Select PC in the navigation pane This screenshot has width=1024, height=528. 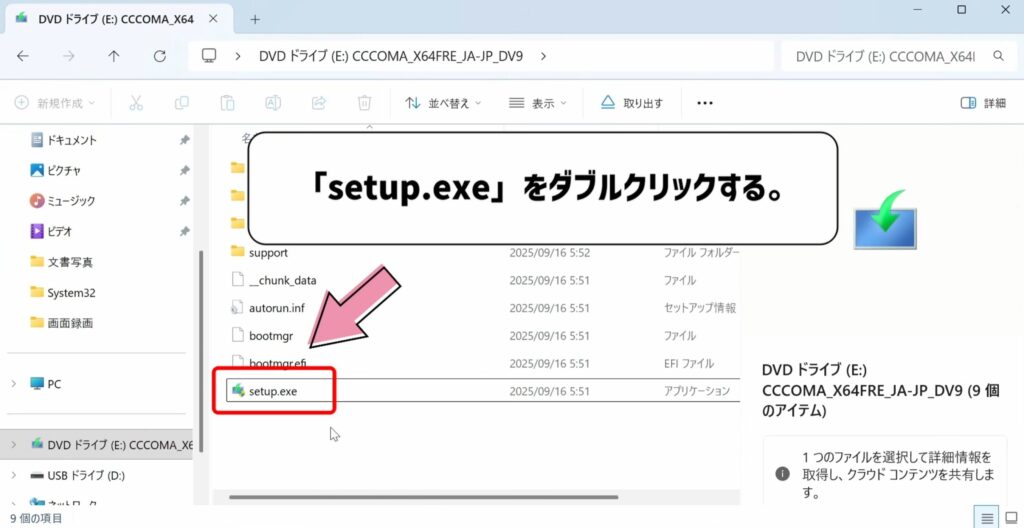54,384
